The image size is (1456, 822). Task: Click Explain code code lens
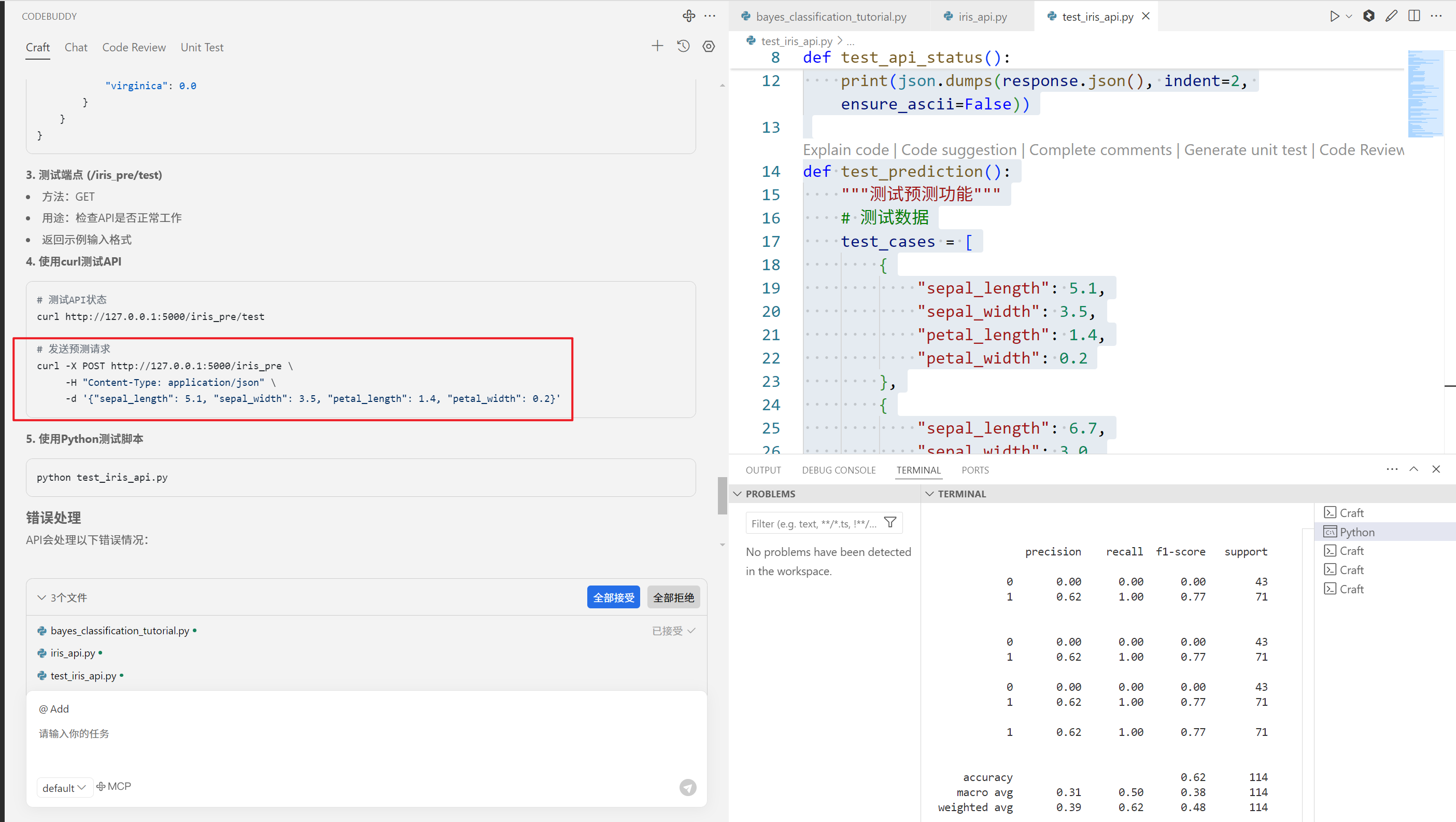coord(845,150)
